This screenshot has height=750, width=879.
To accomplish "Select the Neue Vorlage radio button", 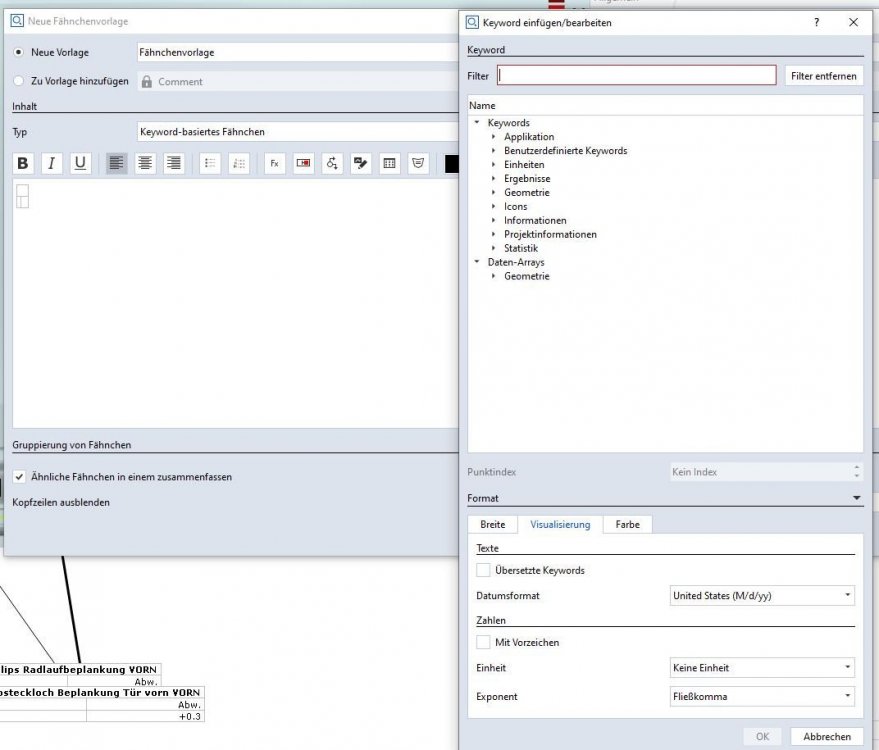I will coord(19,52).
